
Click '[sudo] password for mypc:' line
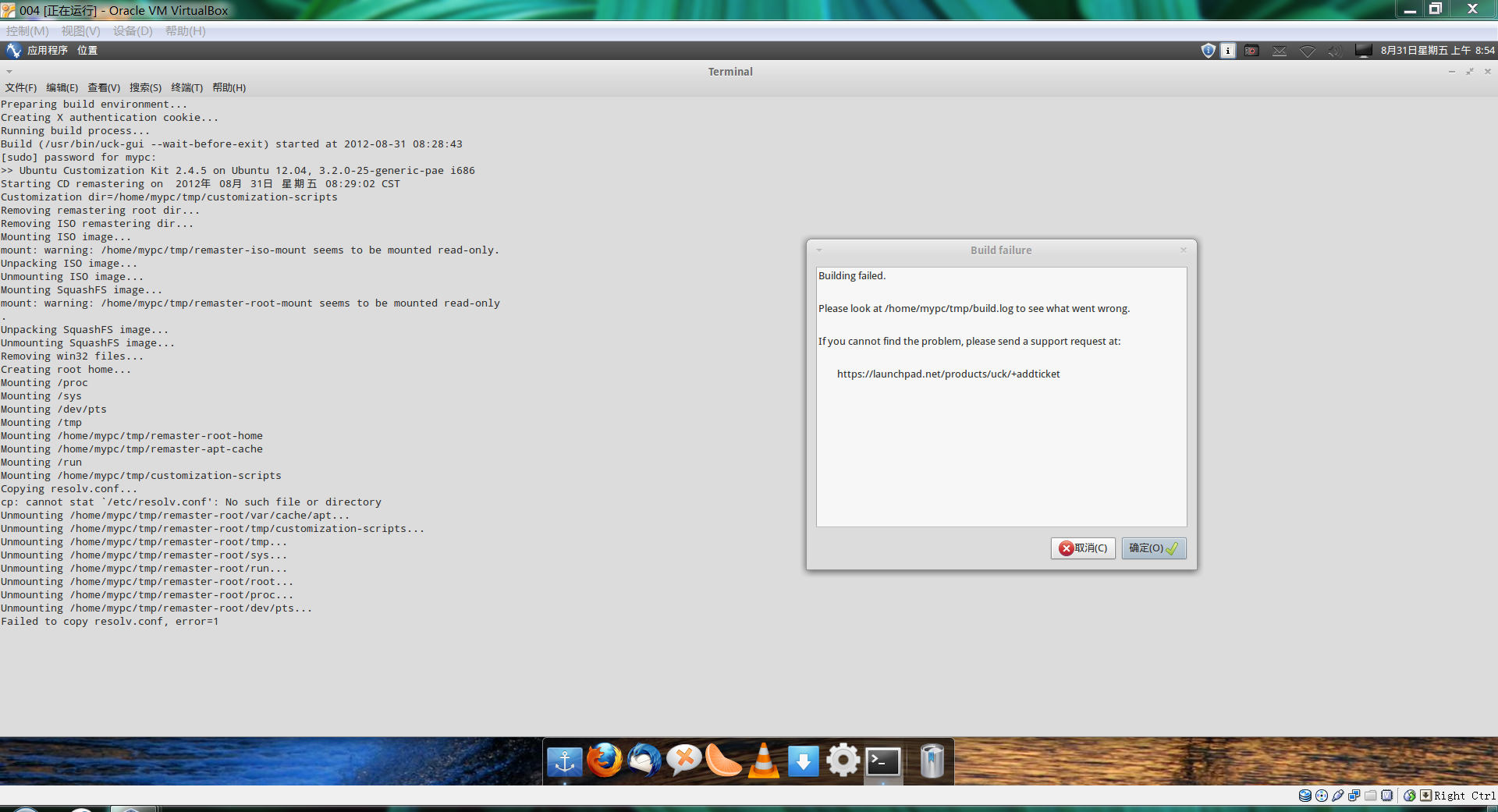tap(79, 158)
